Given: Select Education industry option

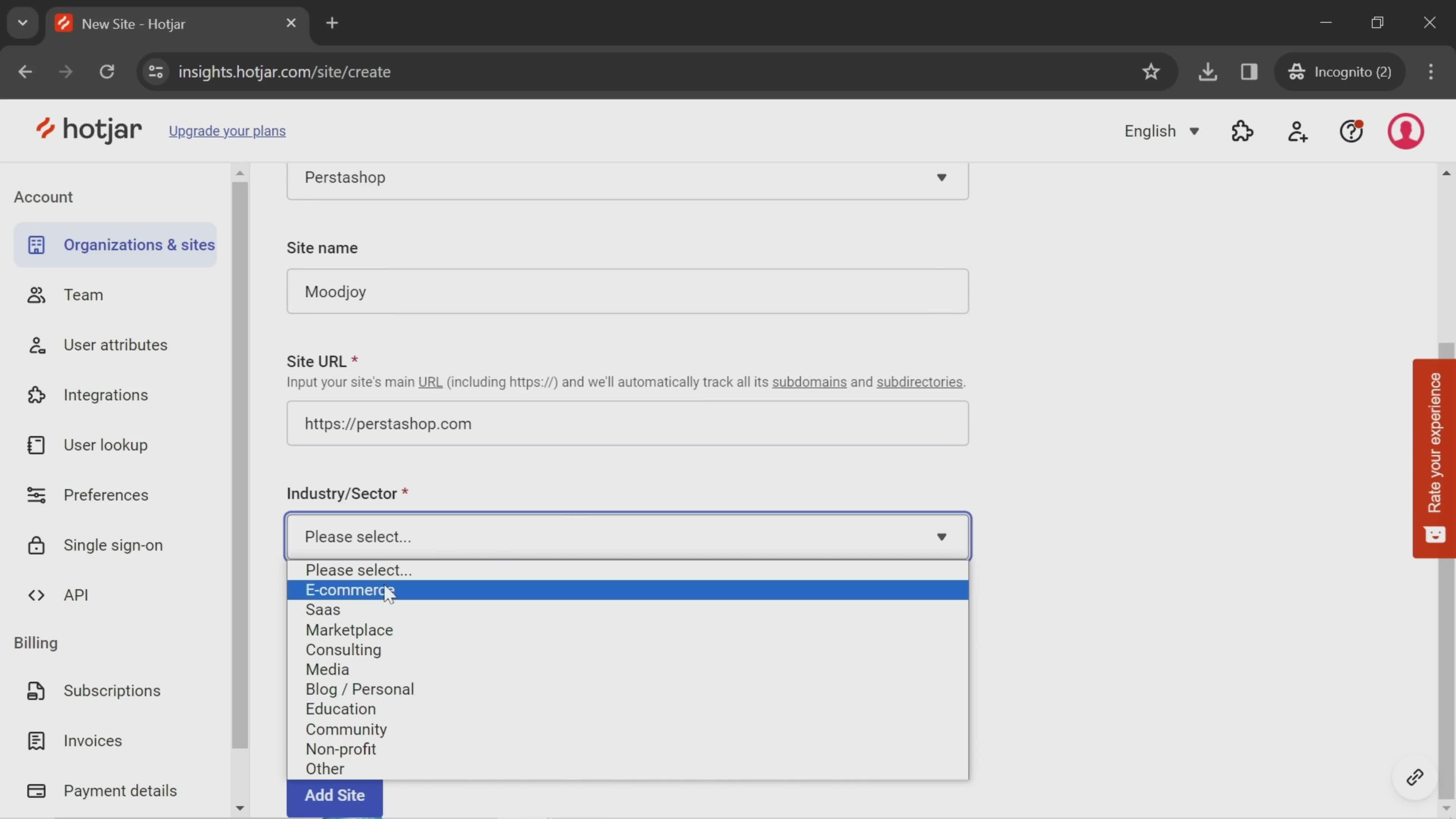Looking at the screenshot, I should [628, 709].
